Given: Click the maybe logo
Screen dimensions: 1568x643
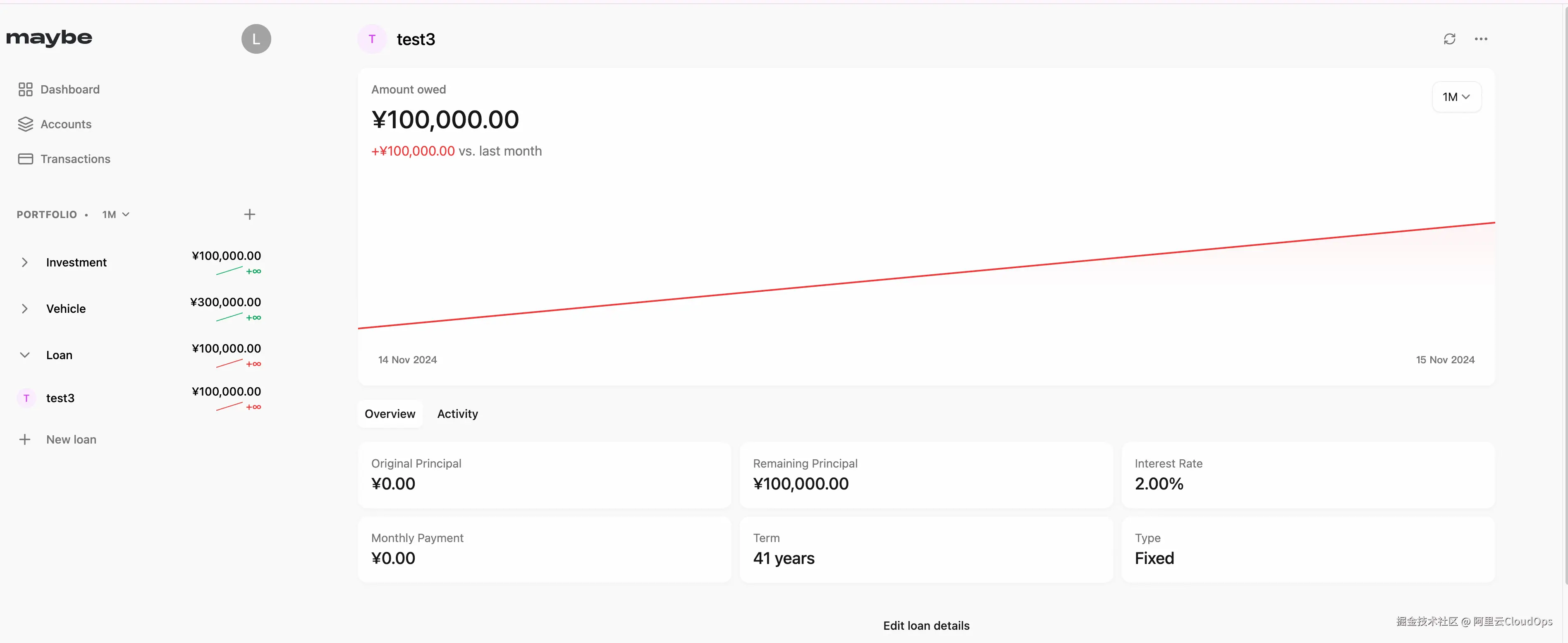Looking at the screenshot, I should click(49, 38).
